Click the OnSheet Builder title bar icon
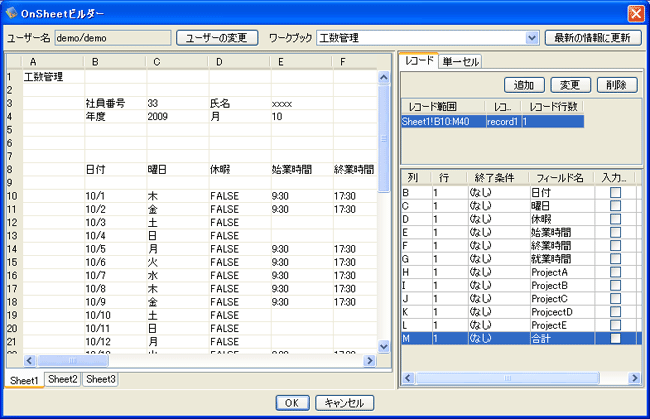The height and width of the screenshot is (419, 650). pyautogui.click(x=10, y=12)
